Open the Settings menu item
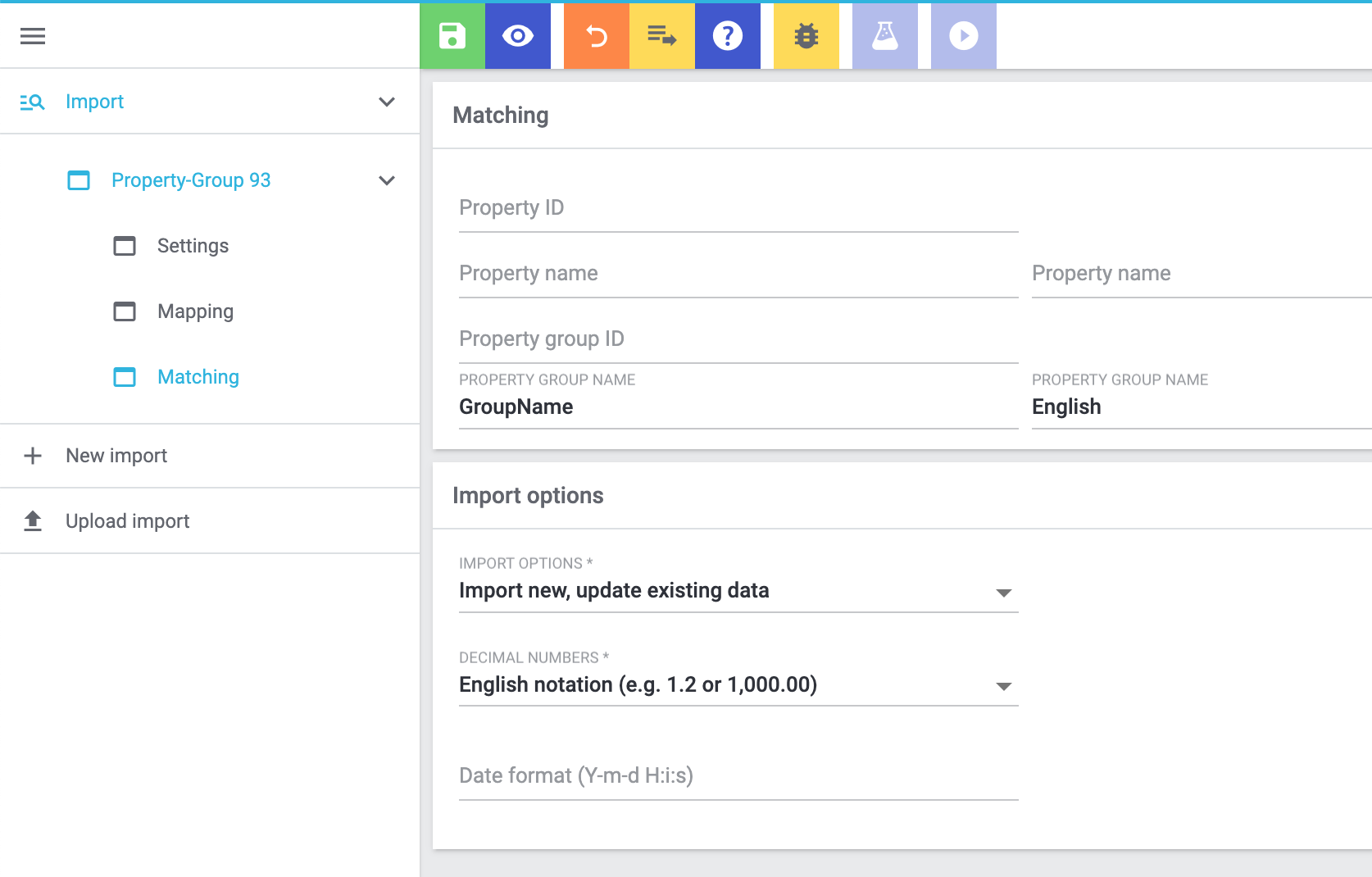The image size is (1372, 877). (x=193, y=246)
